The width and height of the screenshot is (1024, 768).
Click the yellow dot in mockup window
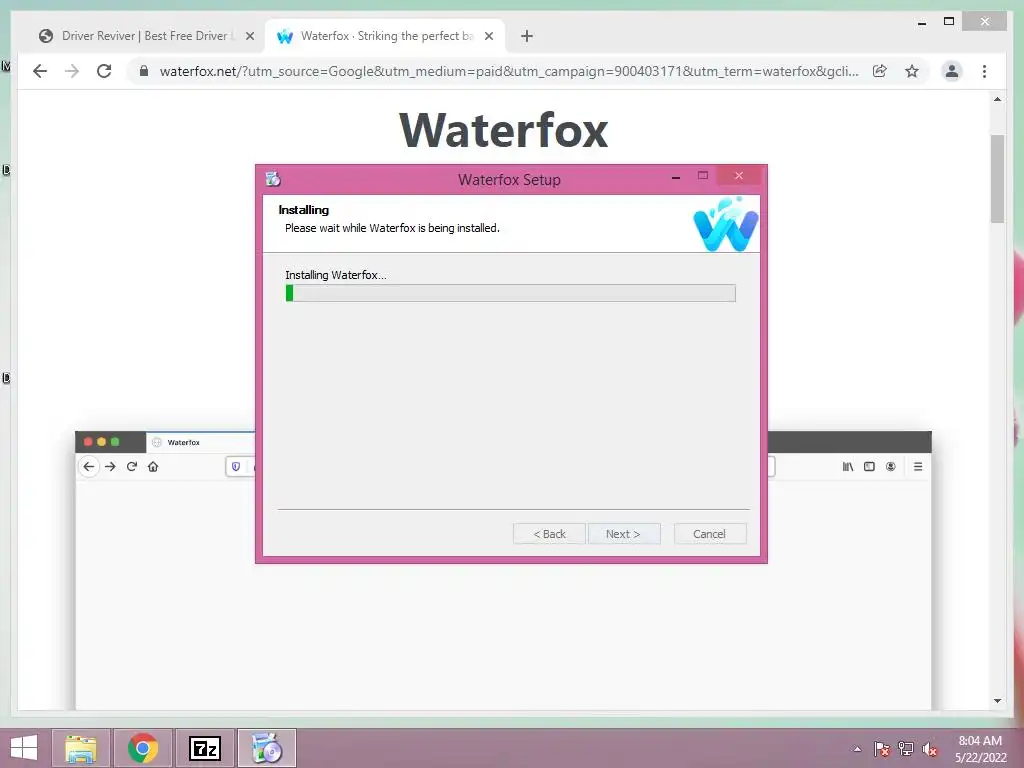tap(101, 442)
